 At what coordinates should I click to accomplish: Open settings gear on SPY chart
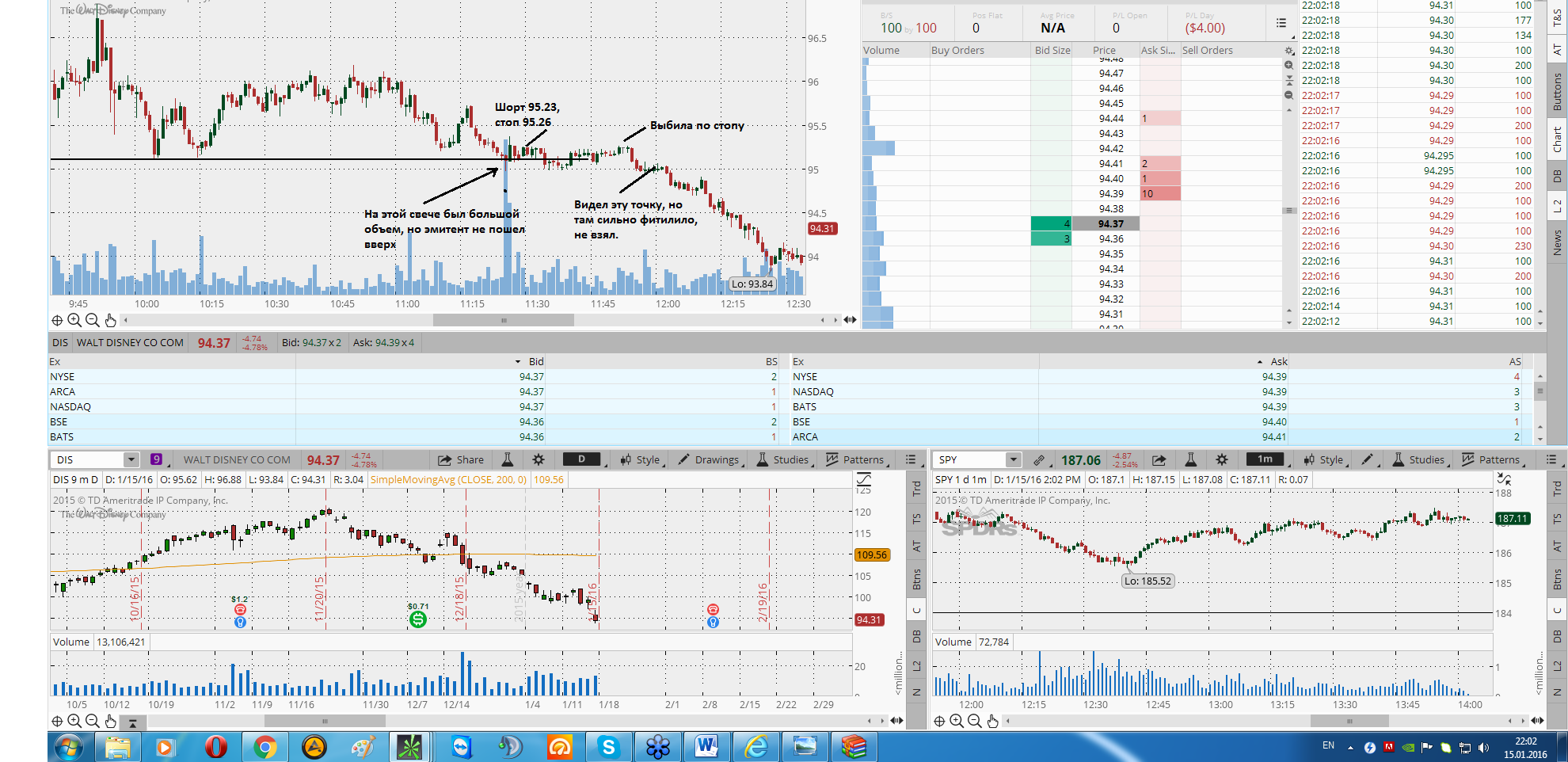click(1222, 459)
